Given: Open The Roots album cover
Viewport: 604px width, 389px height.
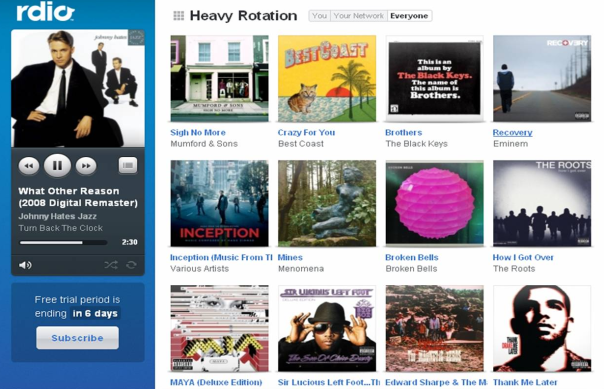Looking at the screenshot, I should [542, 203].
